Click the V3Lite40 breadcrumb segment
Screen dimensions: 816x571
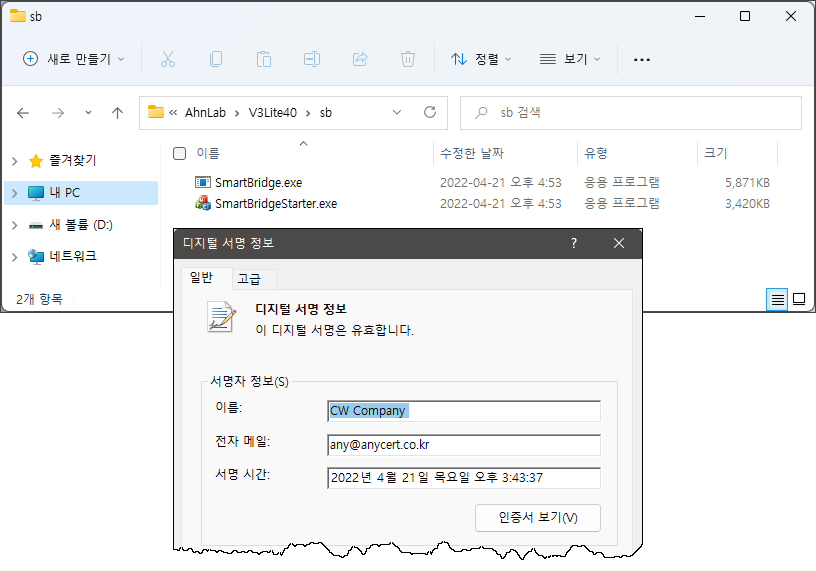click(273, 112)
